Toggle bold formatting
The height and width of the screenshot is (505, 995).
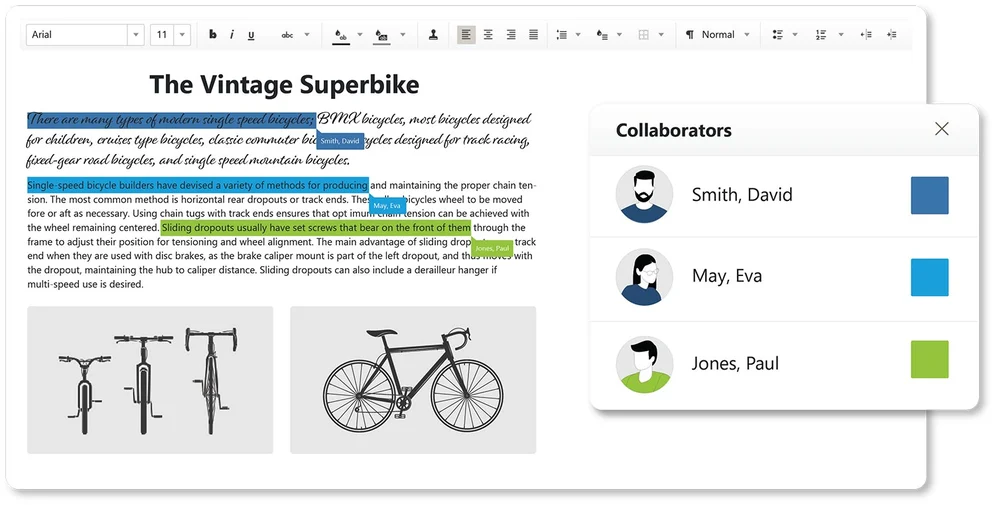coord(212,35)
